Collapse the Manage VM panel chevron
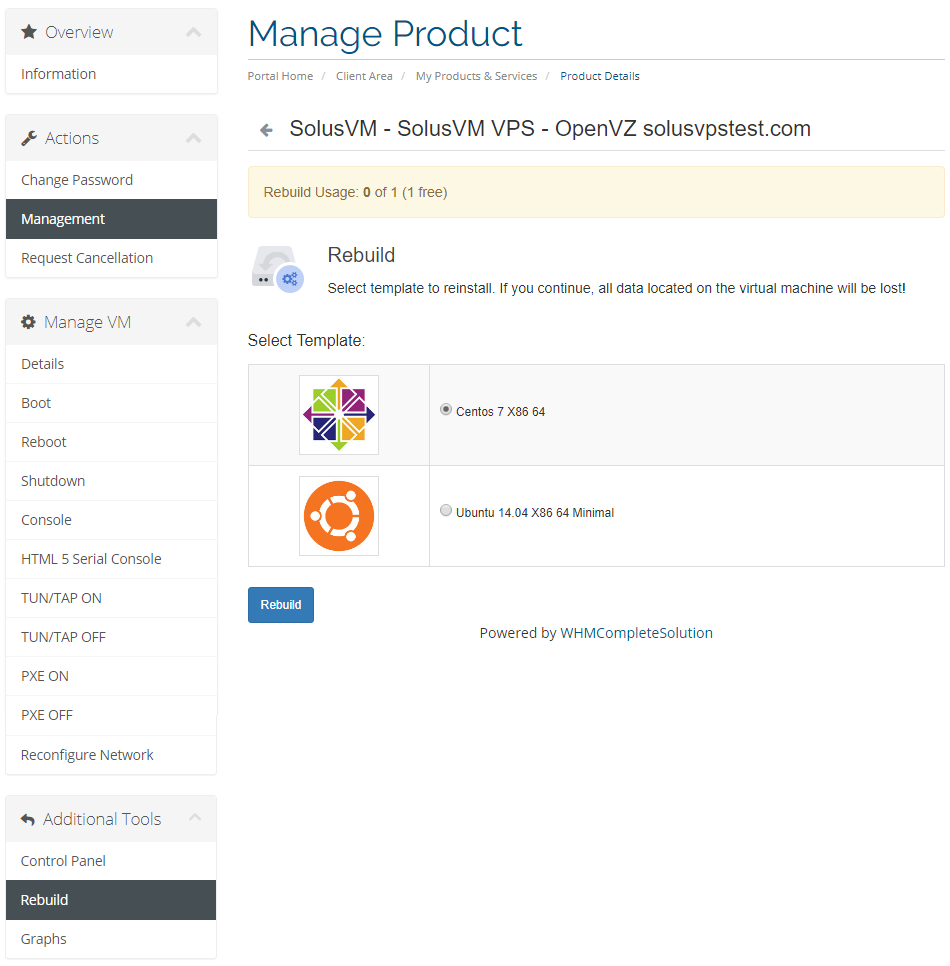This screenshot has height=966, width=950. pyautogui.click(x=194, y=322)
